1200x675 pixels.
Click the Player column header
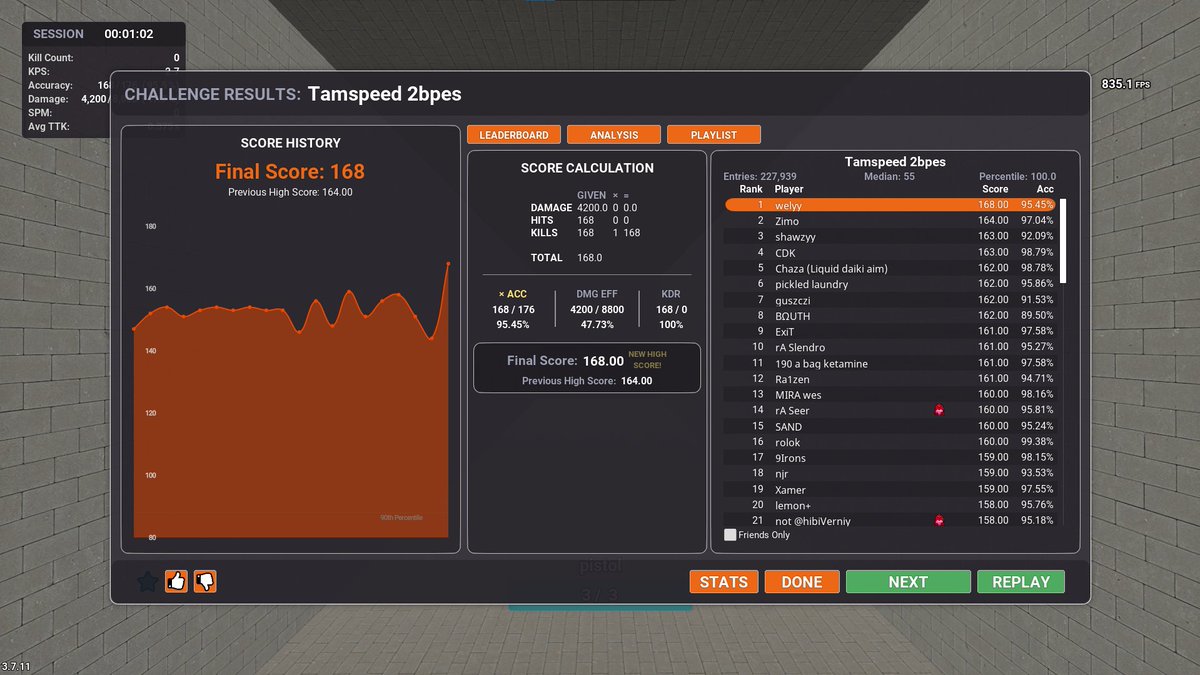[x=789, y=189]
